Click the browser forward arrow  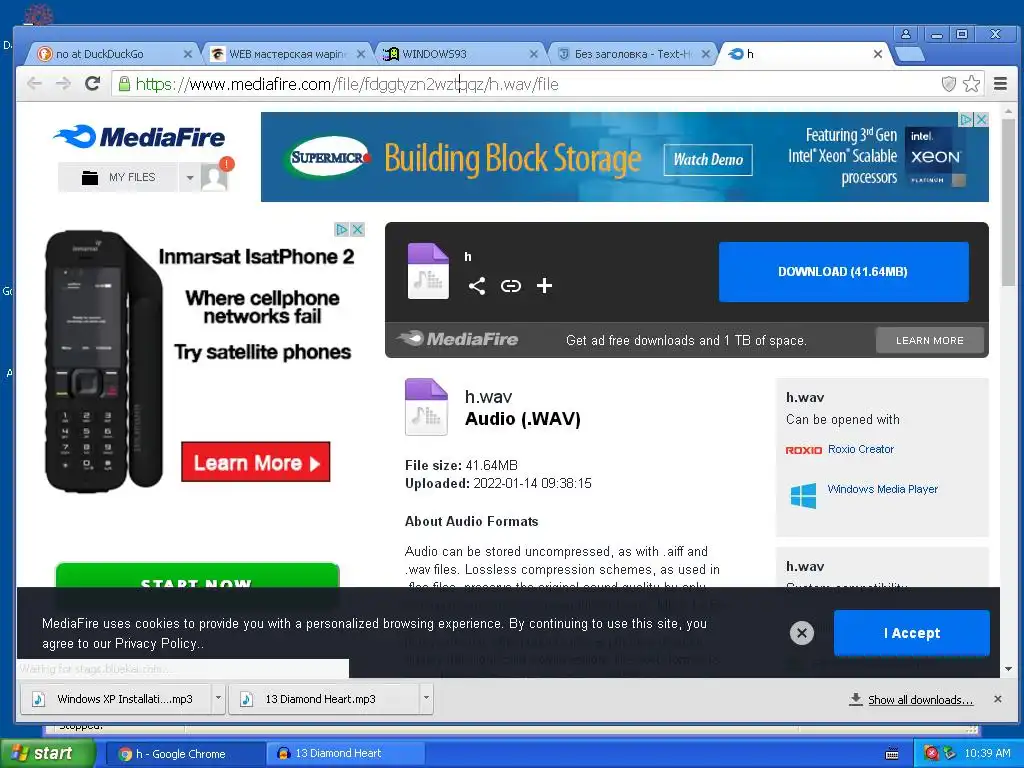point(63,84)
